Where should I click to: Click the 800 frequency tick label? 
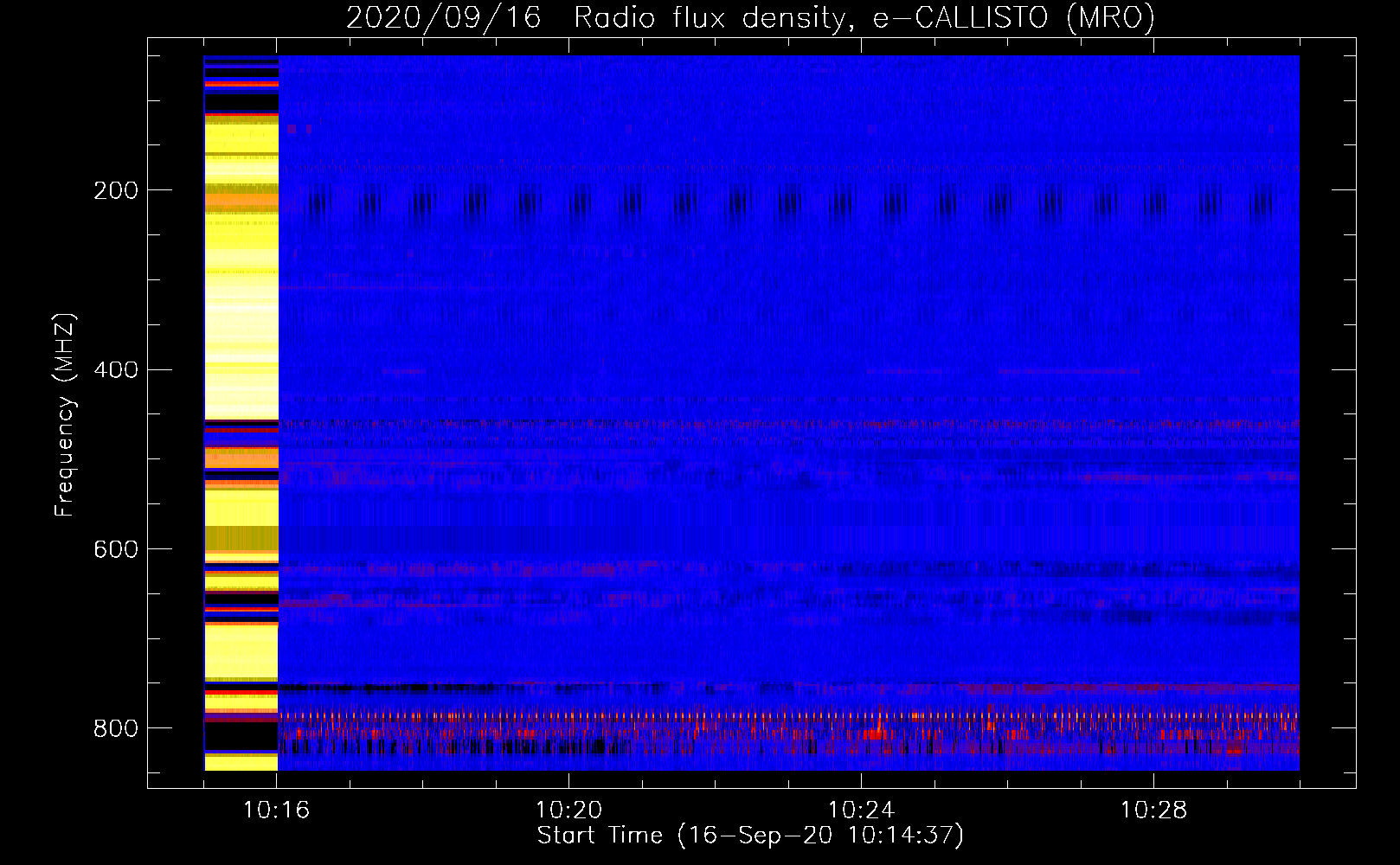[x=116, y=728]
